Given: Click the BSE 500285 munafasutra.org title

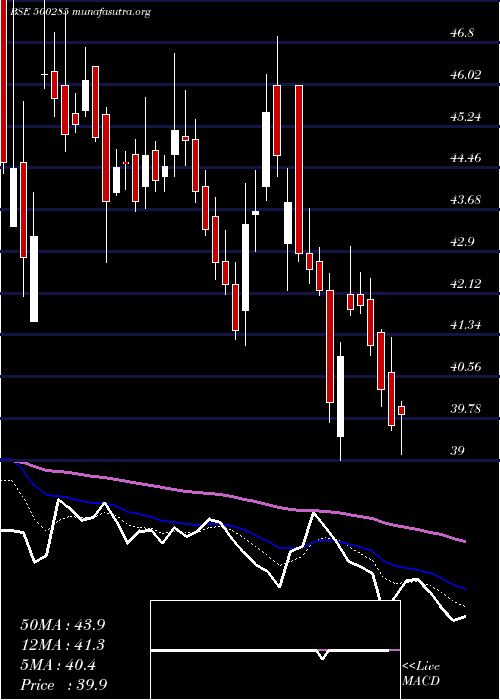Looking at the screenshot, I should 79,12.
